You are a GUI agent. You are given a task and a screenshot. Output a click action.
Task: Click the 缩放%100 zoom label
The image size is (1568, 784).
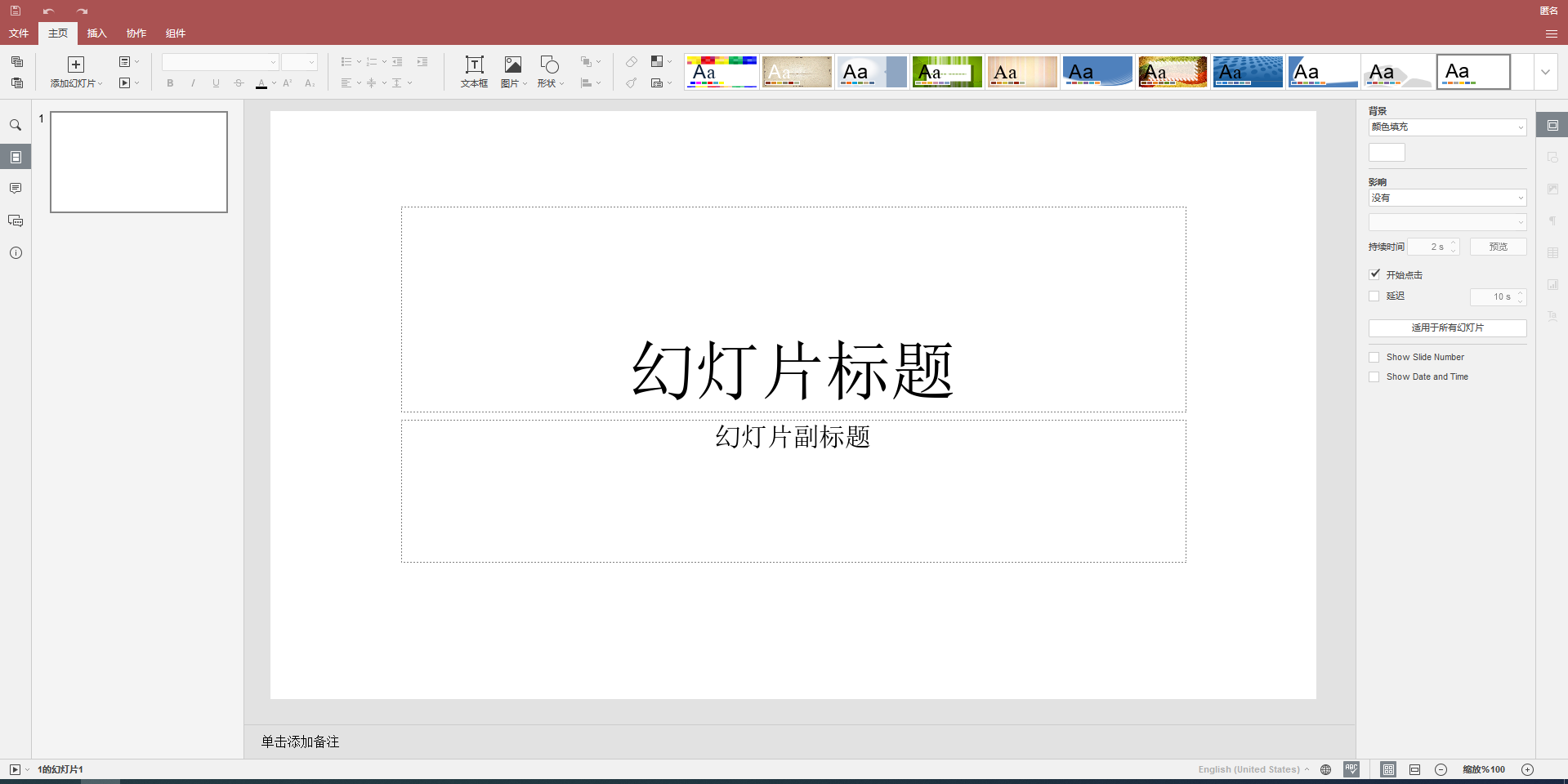point(1484,769)
